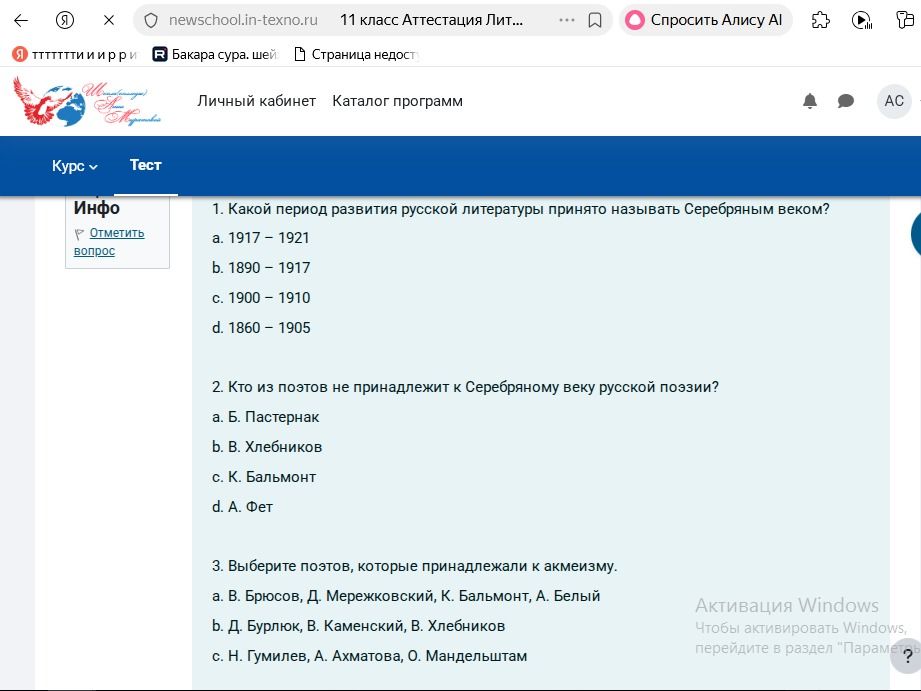Open the AC user avatar menu
Viewport: 921px width, 691px height.
click(894, 101)
